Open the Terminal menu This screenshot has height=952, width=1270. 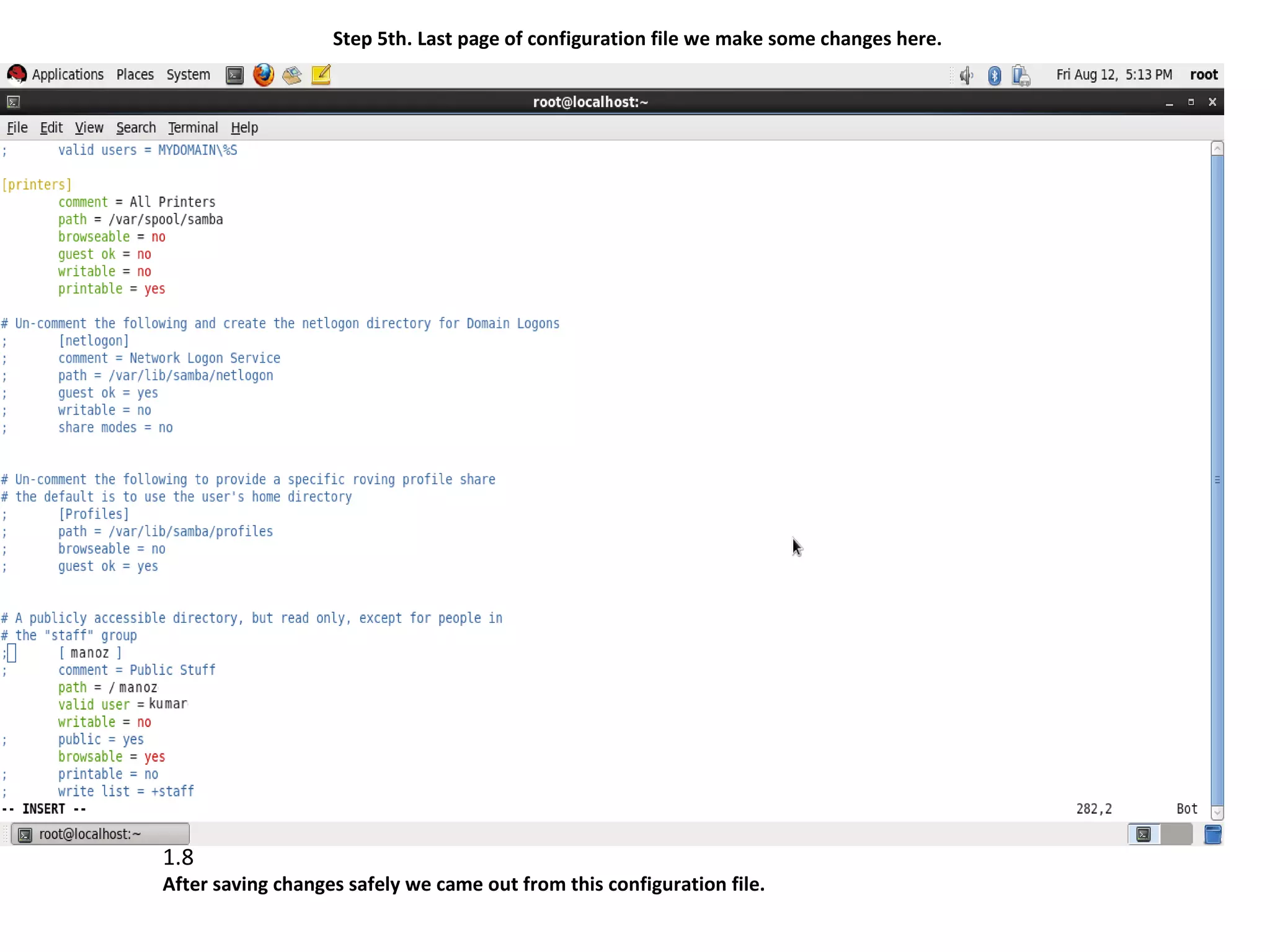(193, 128)
